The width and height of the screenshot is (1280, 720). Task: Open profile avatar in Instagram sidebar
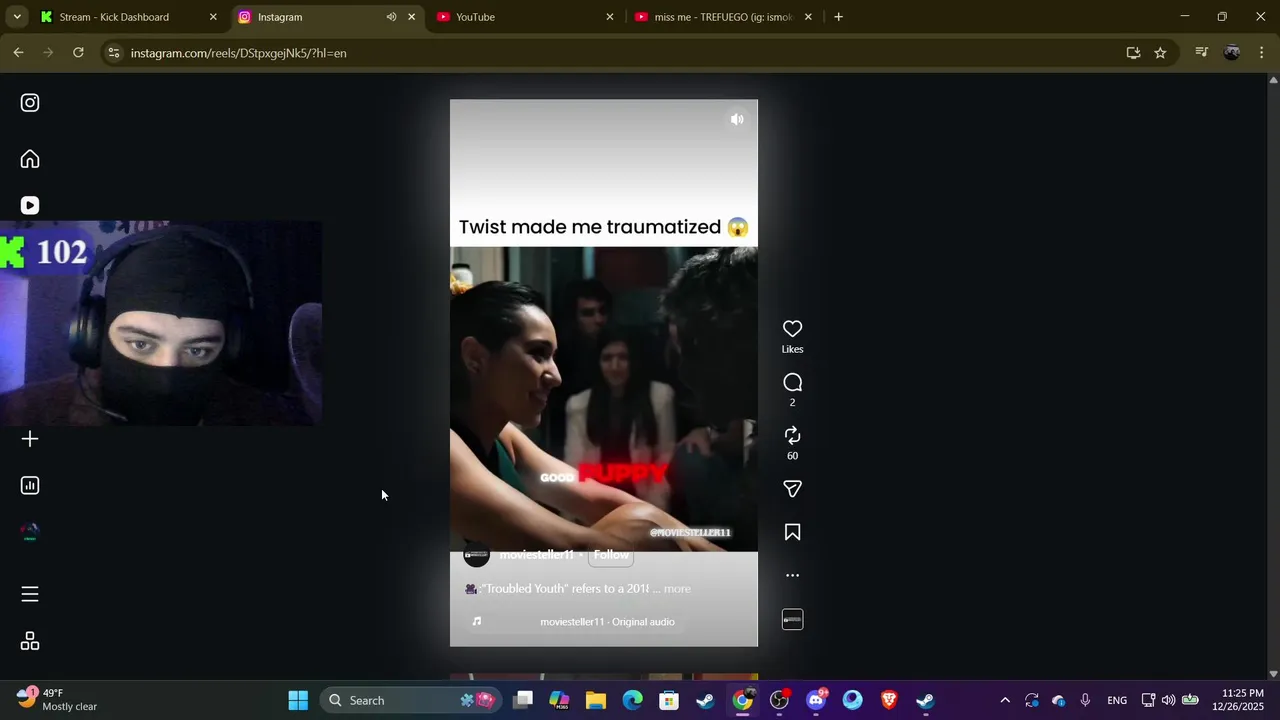click(30, 532)
